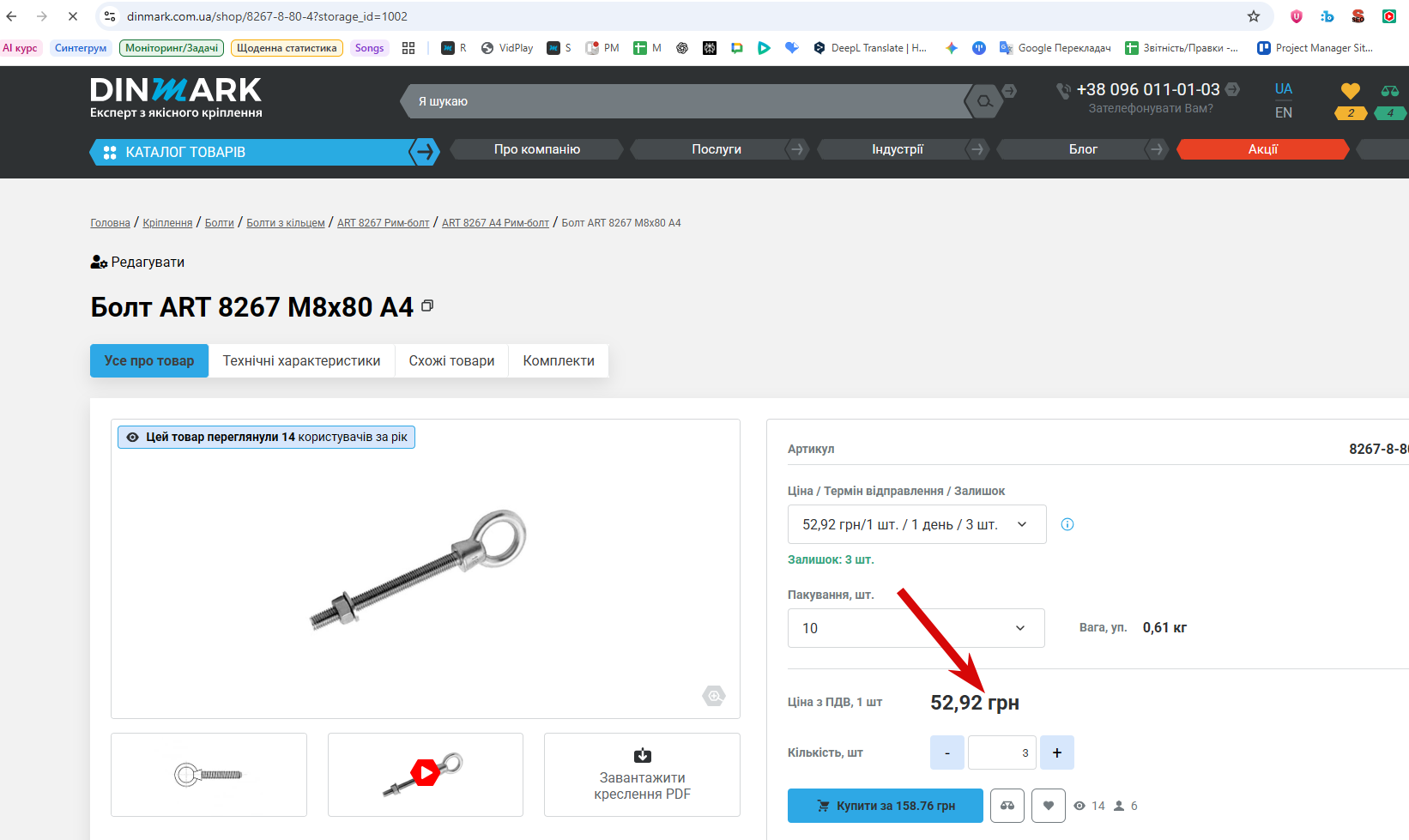Open the bolt drawing thumbnail
The image size is (1409, 840).
click(209, 775)
